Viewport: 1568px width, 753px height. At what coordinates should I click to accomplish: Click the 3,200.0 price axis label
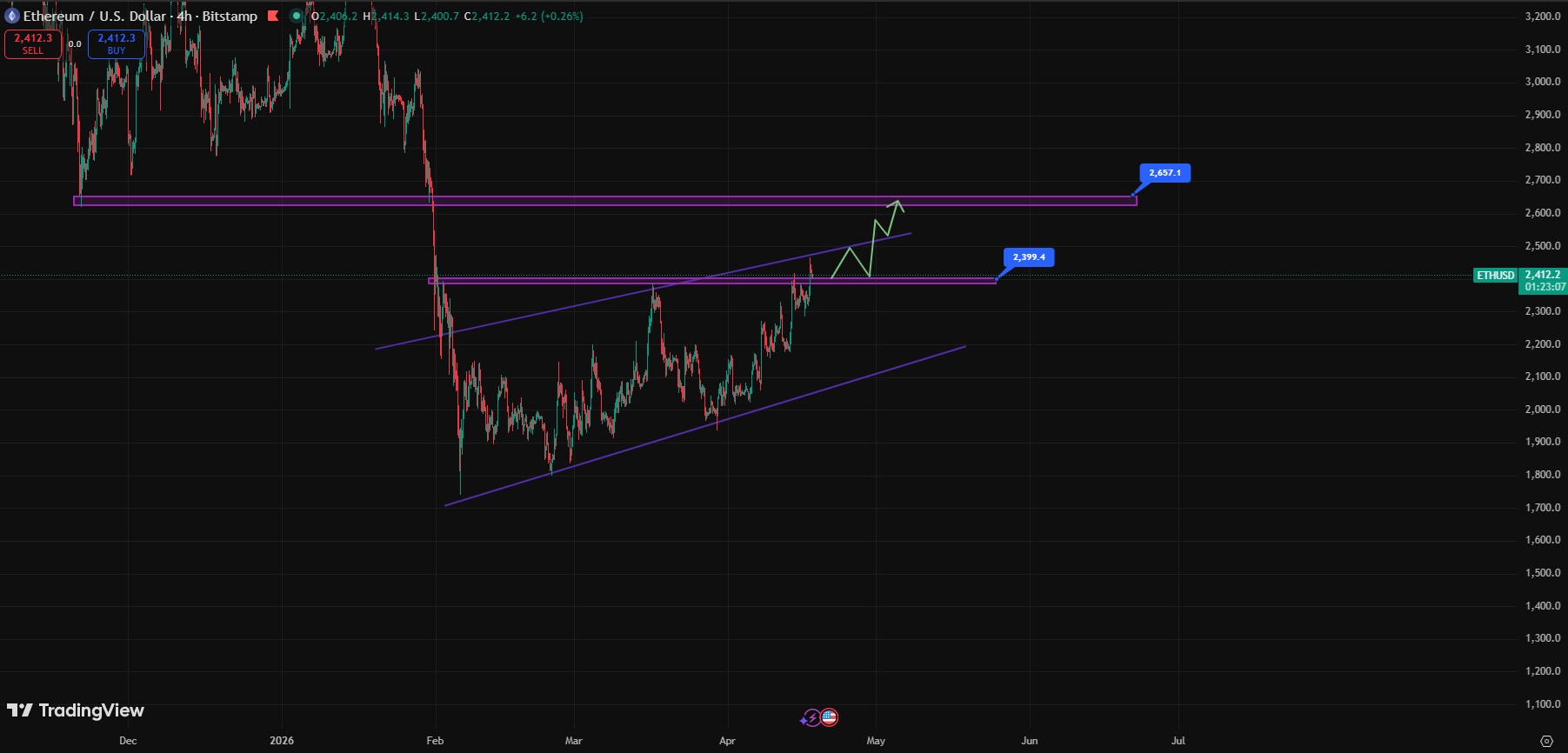click(1543, 17)
